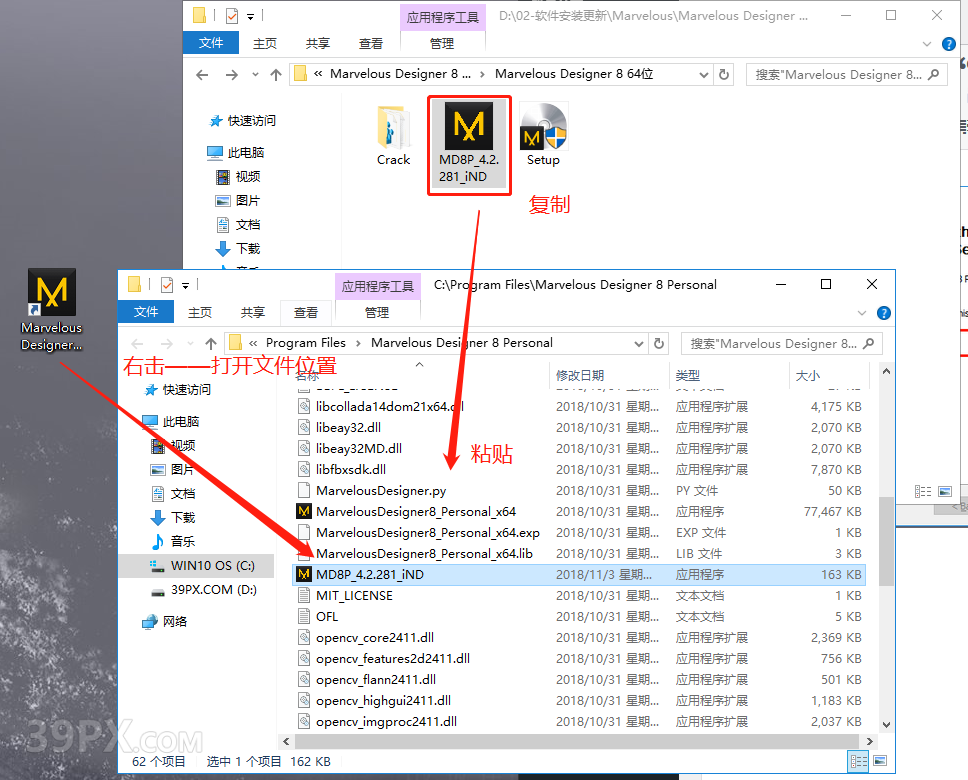Switch to 共享 tab in front window
This screenshot has width=968, height=780.
coord(252,312)
